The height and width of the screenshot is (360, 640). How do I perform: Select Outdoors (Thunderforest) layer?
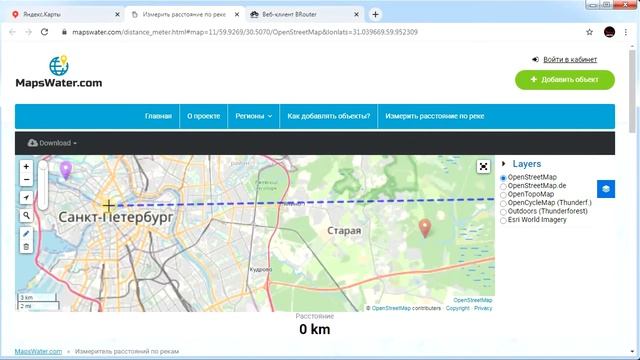pyautogui.click(x=503, y=212)
